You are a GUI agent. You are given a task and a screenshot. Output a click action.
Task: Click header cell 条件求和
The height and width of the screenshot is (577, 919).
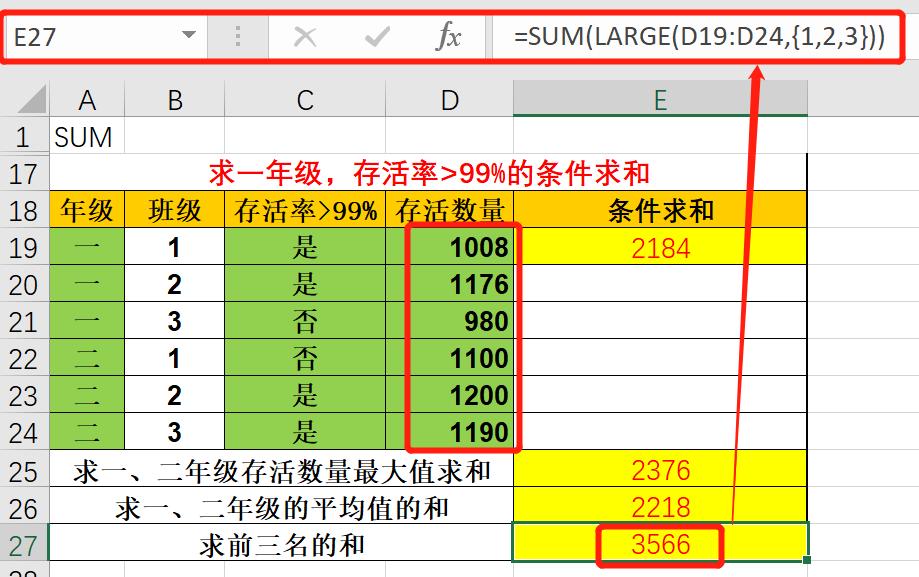coord(661,210)
